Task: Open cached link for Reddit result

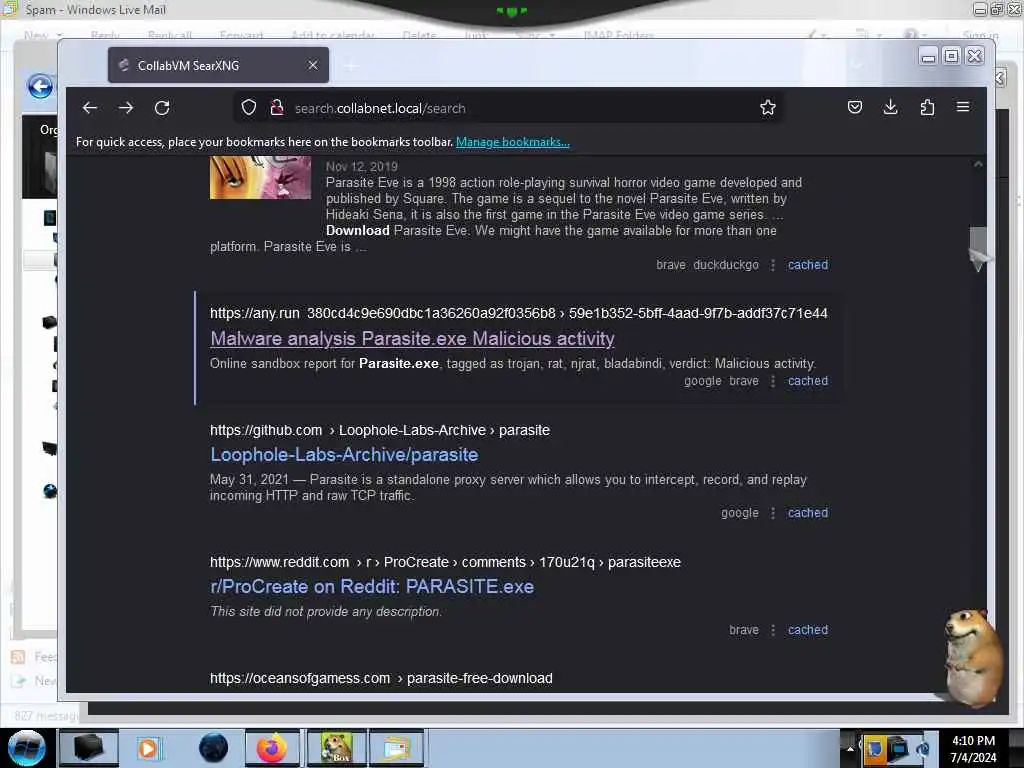Action: [808, 630]
